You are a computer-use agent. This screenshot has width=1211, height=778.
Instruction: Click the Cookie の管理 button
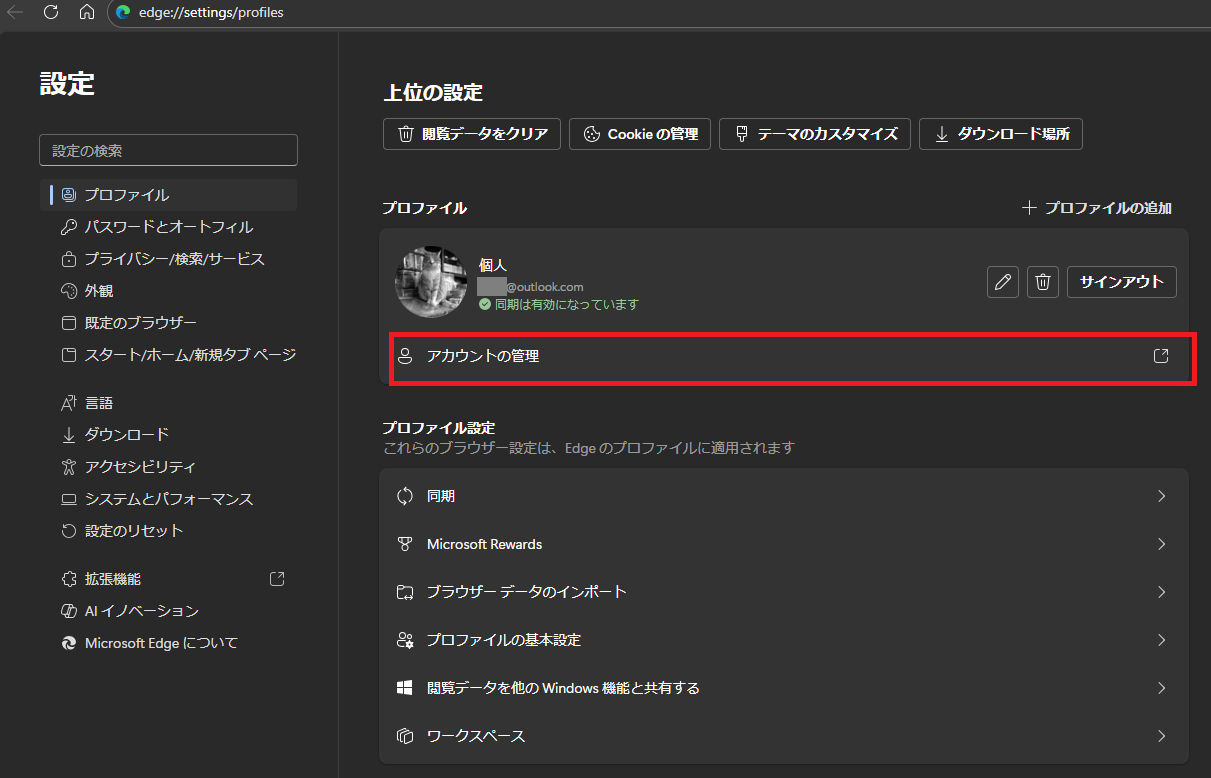click(x=640, y=134)
